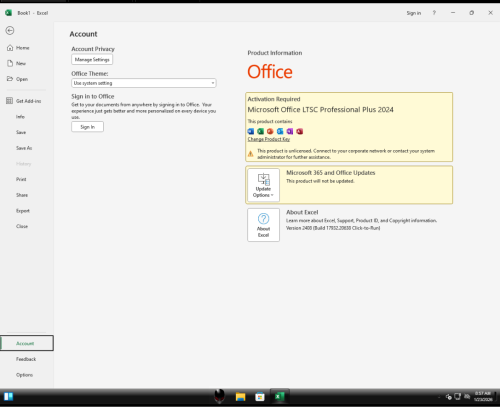This screenshot has height=407, width=500.
Task: Click the 'Microsoft 365 and Office Updates' heading
Action: point(331,173)
